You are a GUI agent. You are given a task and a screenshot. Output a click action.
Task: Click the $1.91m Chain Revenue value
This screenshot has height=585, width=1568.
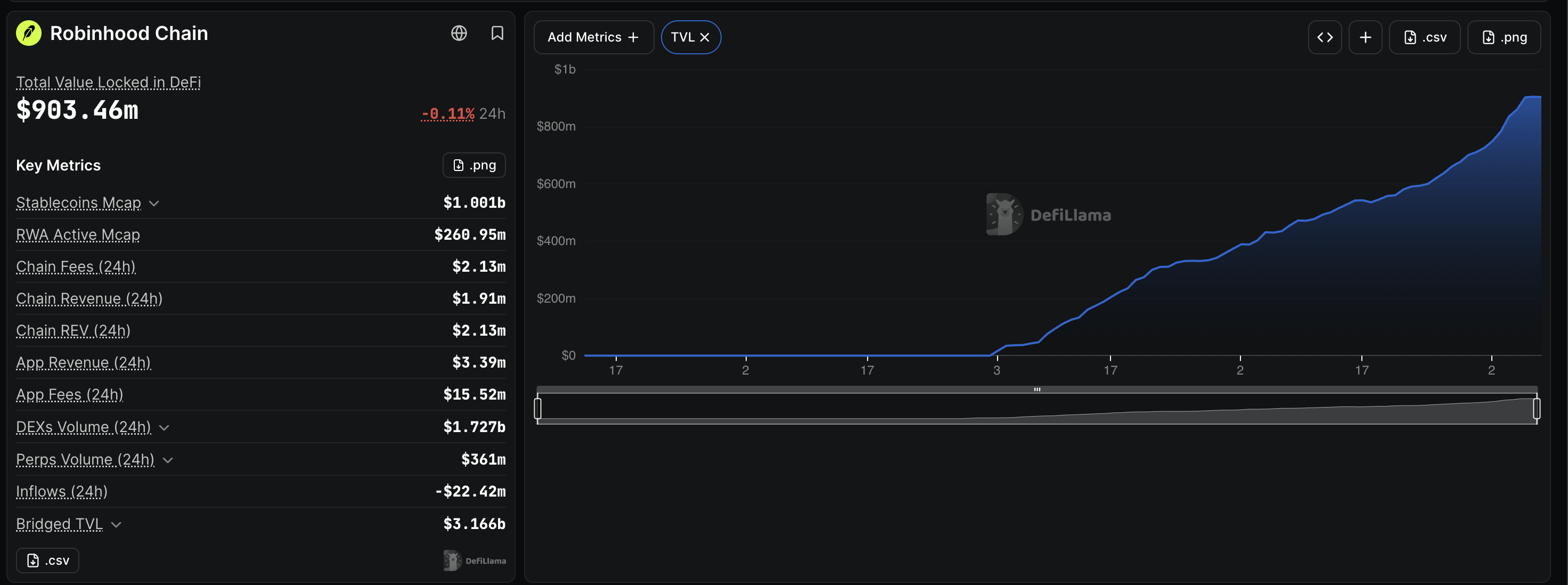(x=478, y=298)
